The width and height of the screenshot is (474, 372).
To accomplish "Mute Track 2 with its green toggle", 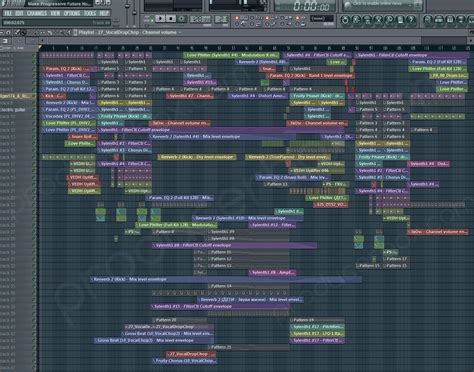I will point(34,62).
